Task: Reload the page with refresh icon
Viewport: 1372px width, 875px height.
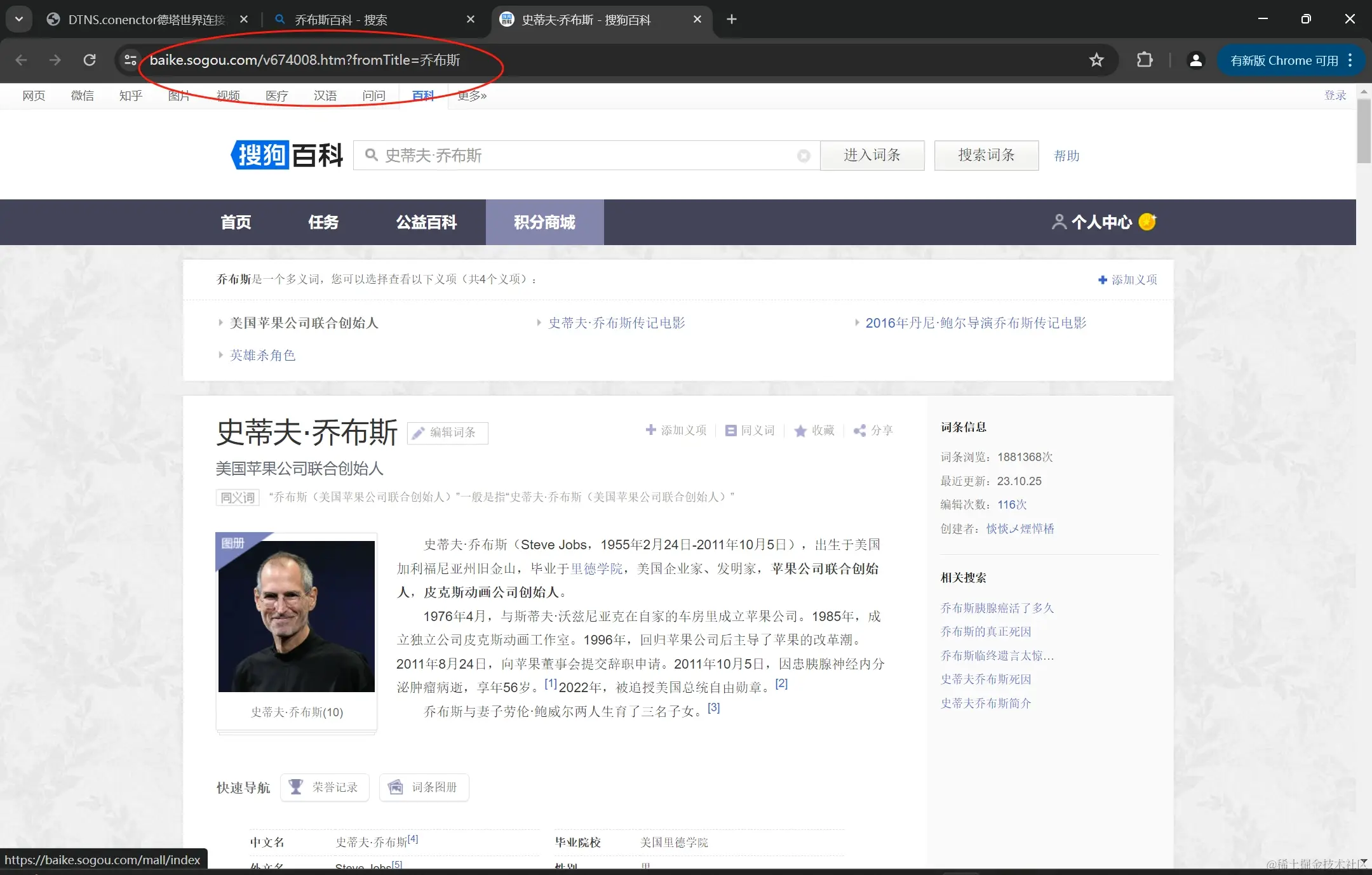Action: coord(90,60)
